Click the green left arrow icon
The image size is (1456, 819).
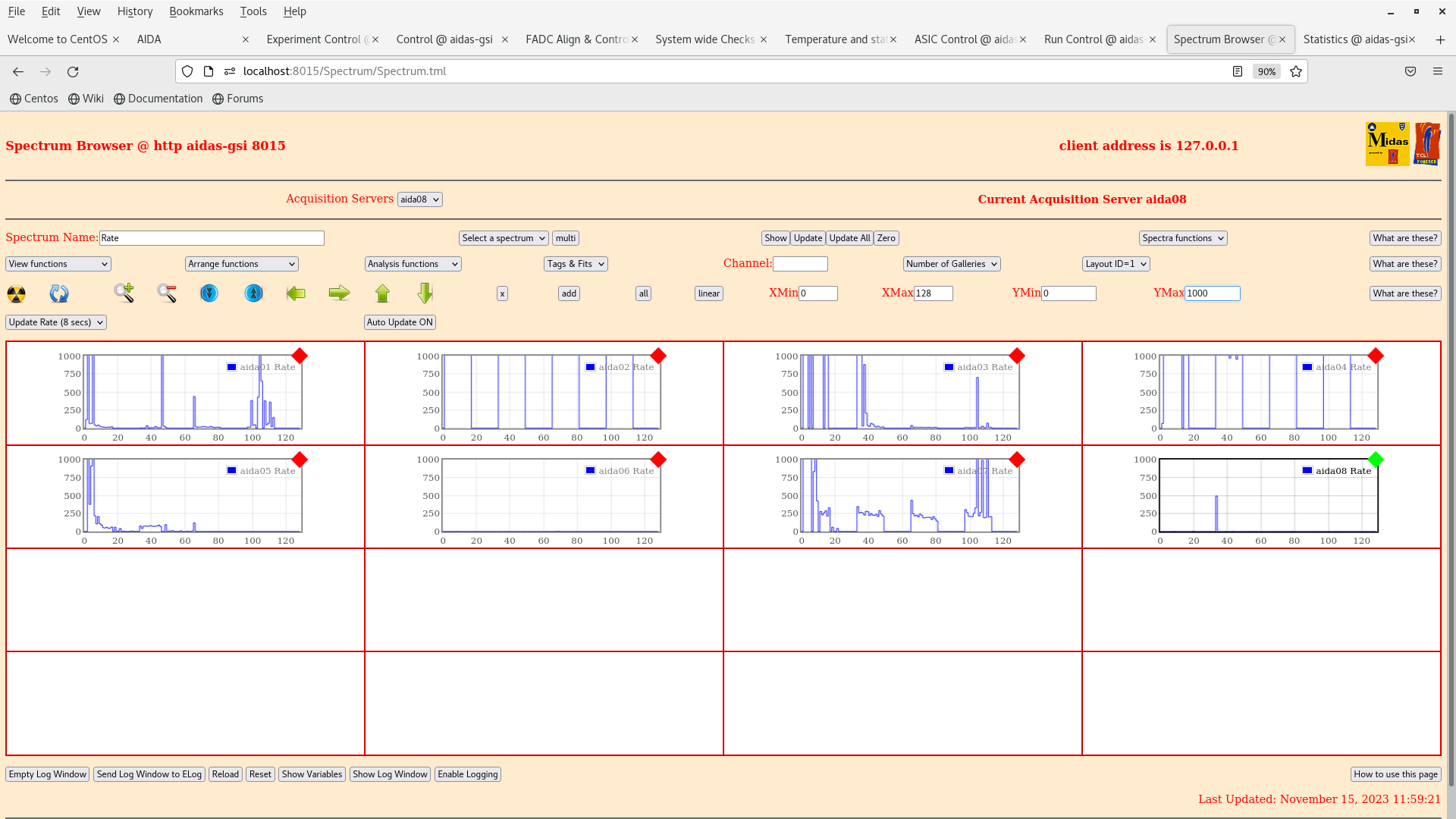pos(296,293)
